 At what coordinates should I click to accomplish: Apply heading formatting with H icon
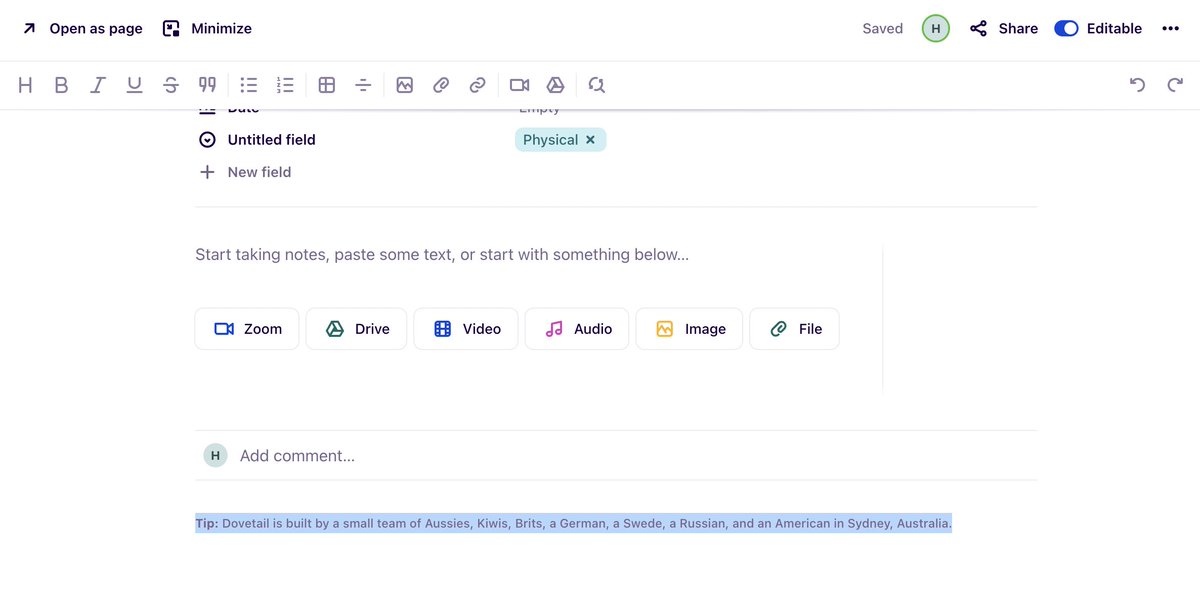(26, 85)
